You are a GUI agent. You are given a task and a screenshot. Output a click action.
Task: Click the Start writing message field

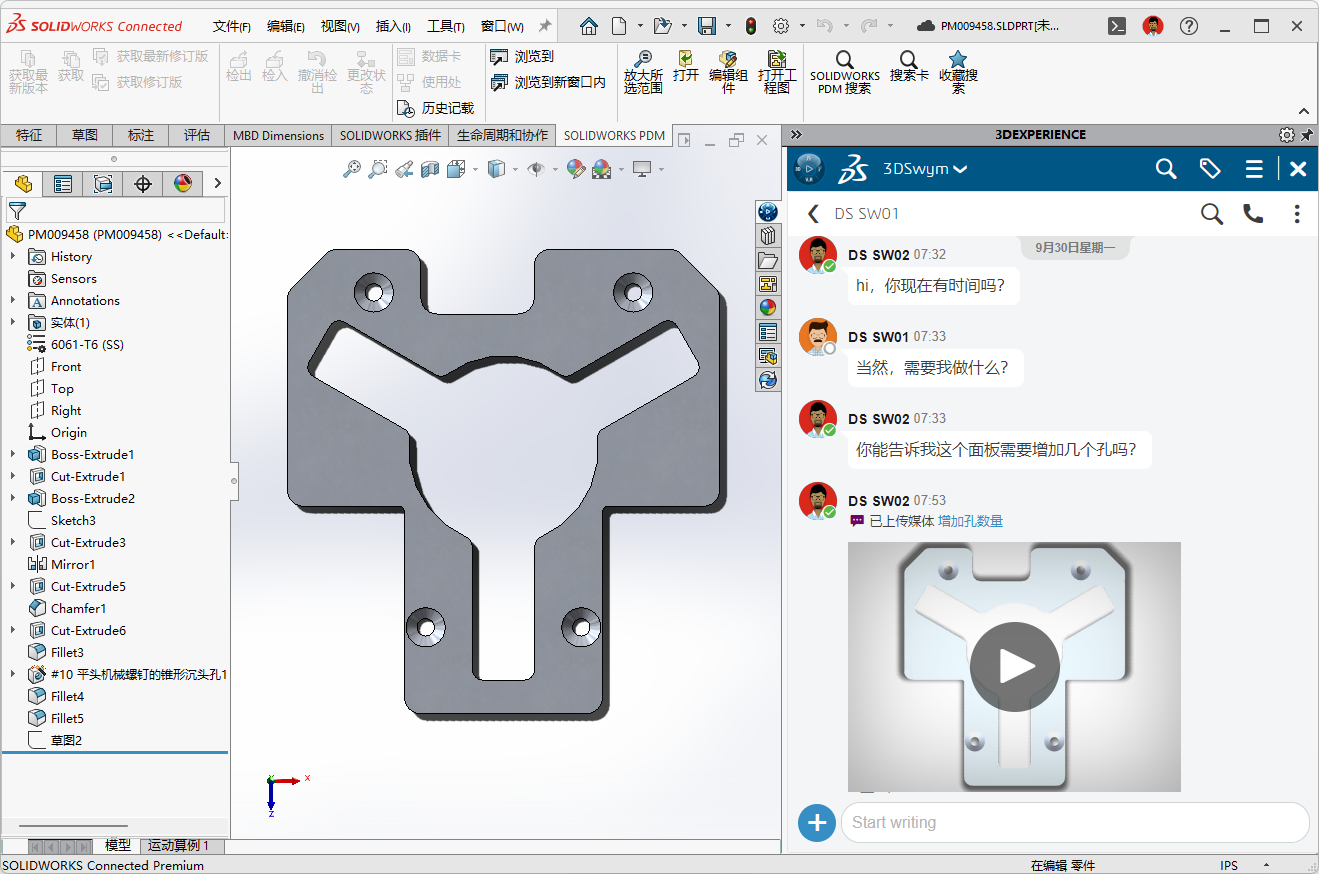pyautogui.click(x=1075, y=823)
